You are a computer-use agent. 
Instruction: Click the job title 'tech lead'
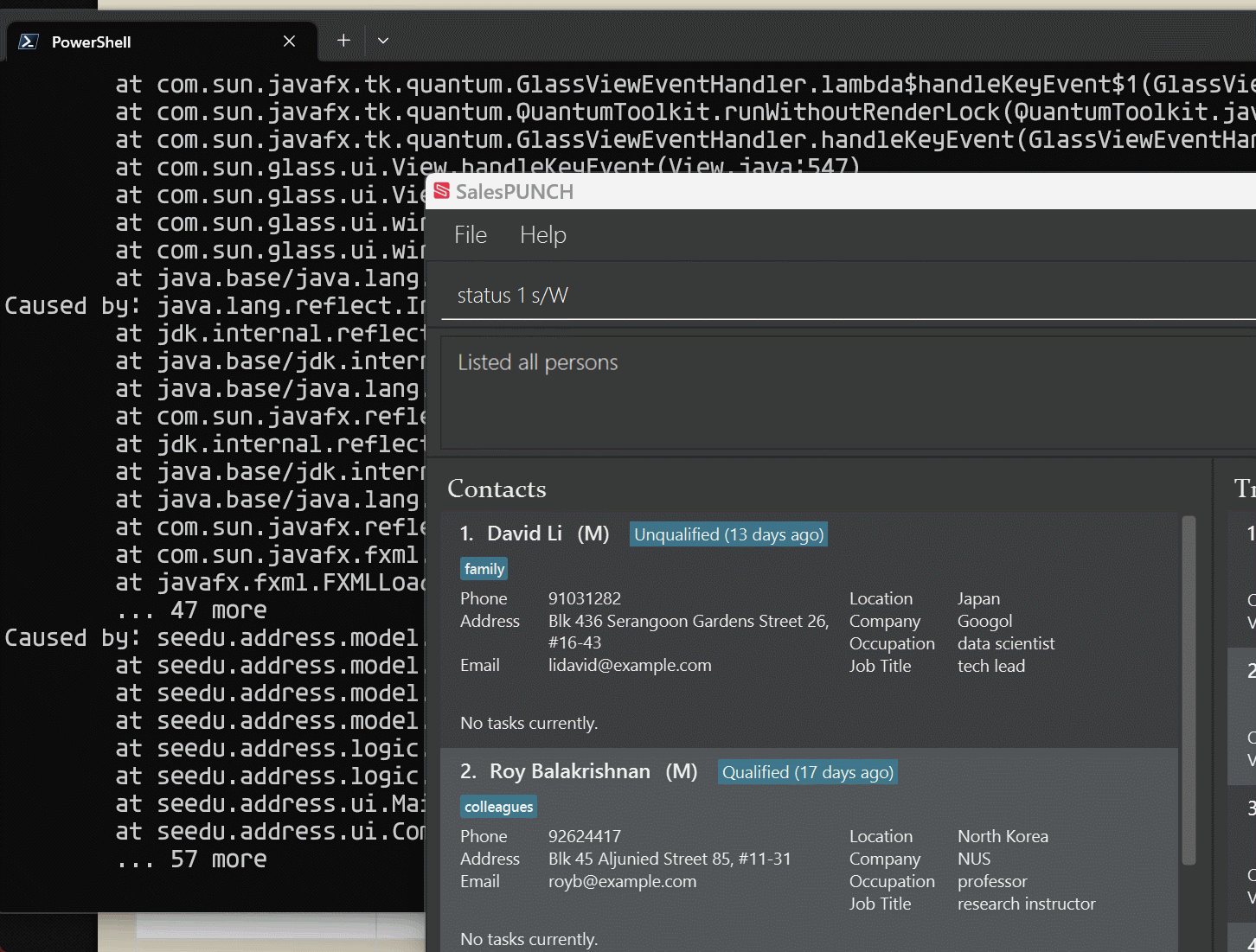[991, 666]
